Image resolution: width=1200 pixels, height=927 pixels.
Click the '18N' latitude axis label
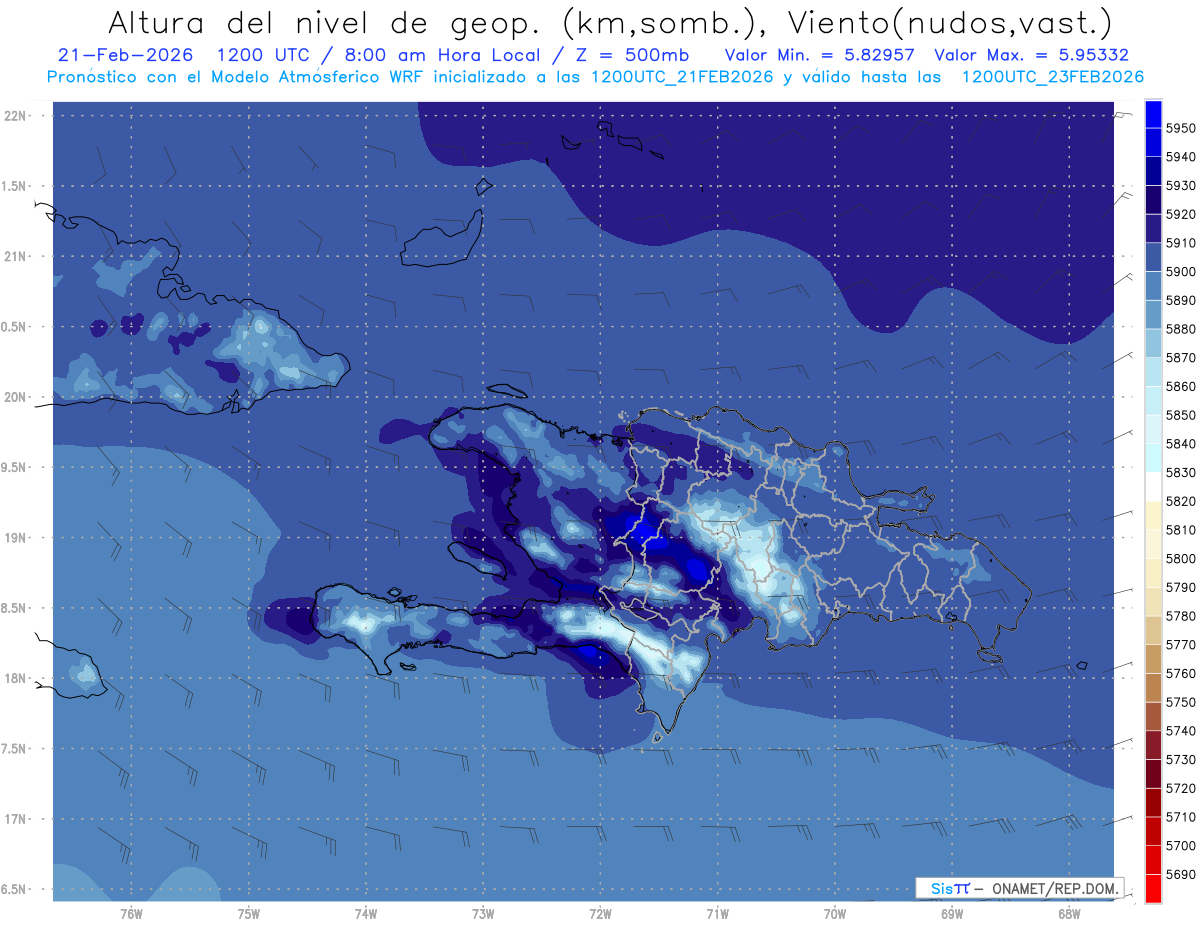pyautogui.click(x=15, y=678)
